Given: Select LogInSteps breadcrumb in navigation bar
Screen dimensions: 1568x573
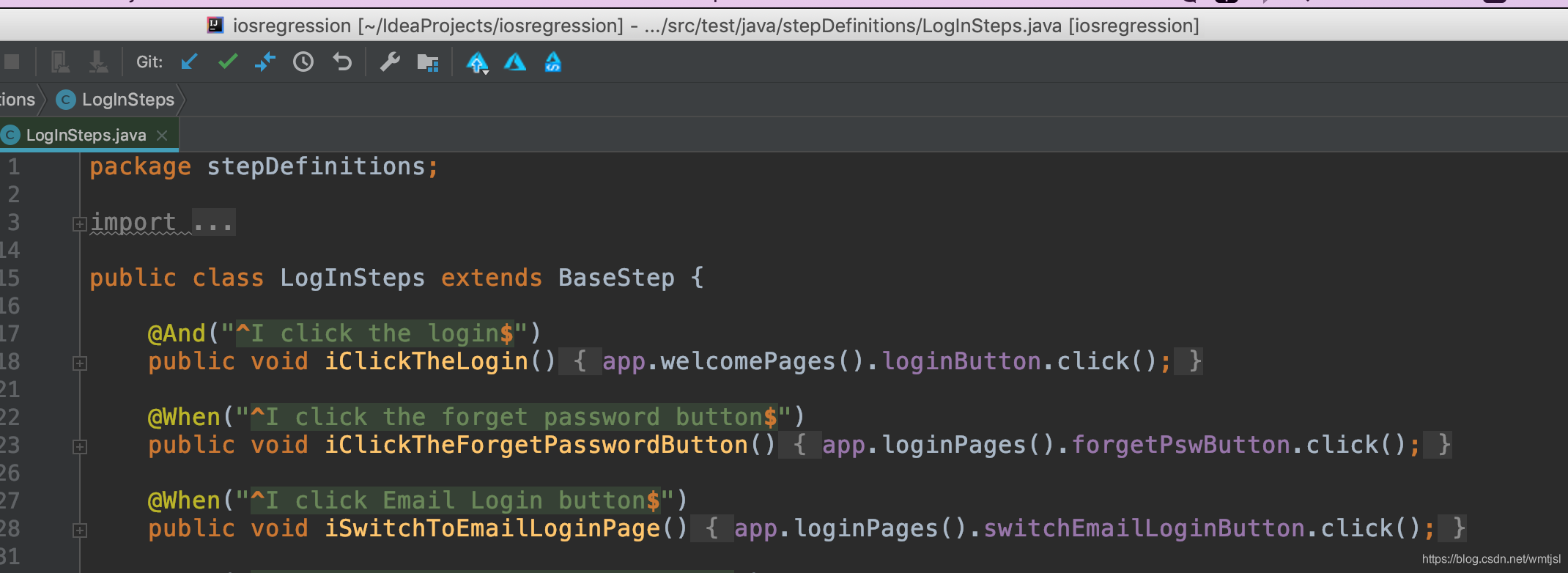Looking at the screenshot, I should coord(117,100).
